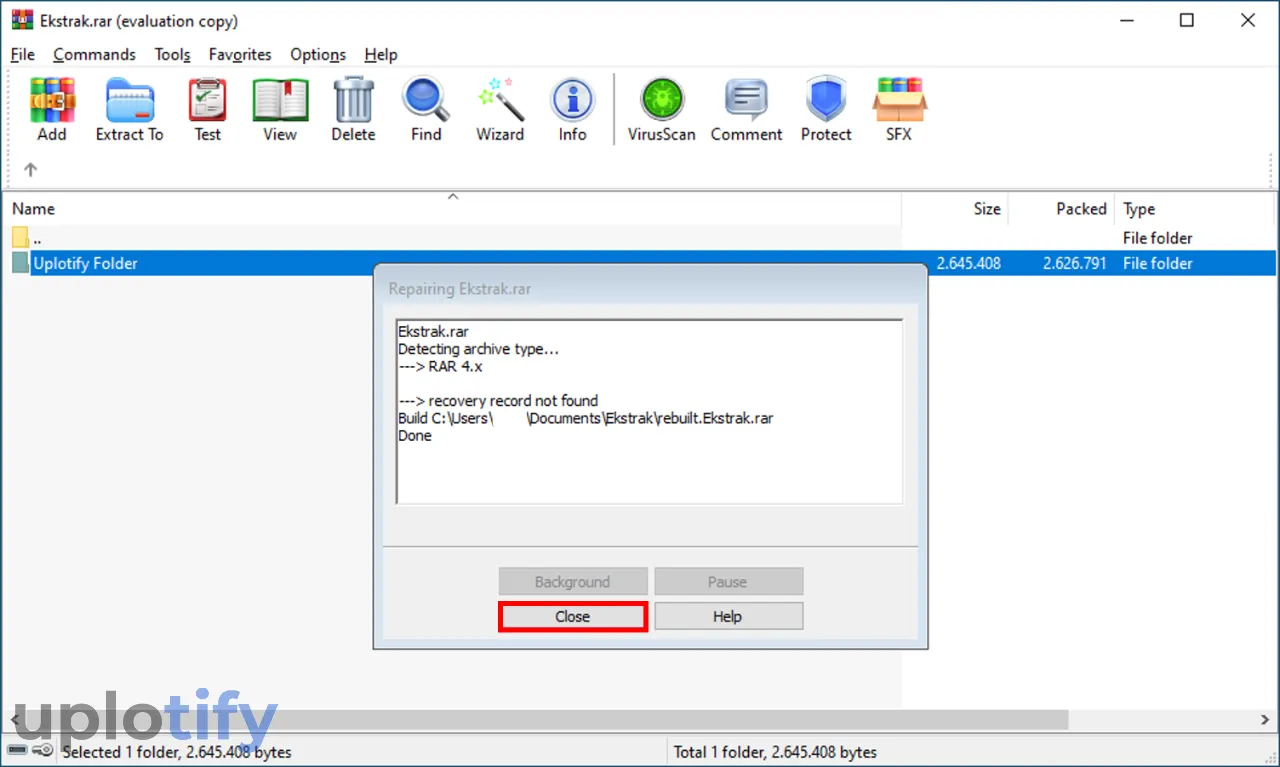Click the WinRAR title bar app icon
1280x767 pixels.
21,21
